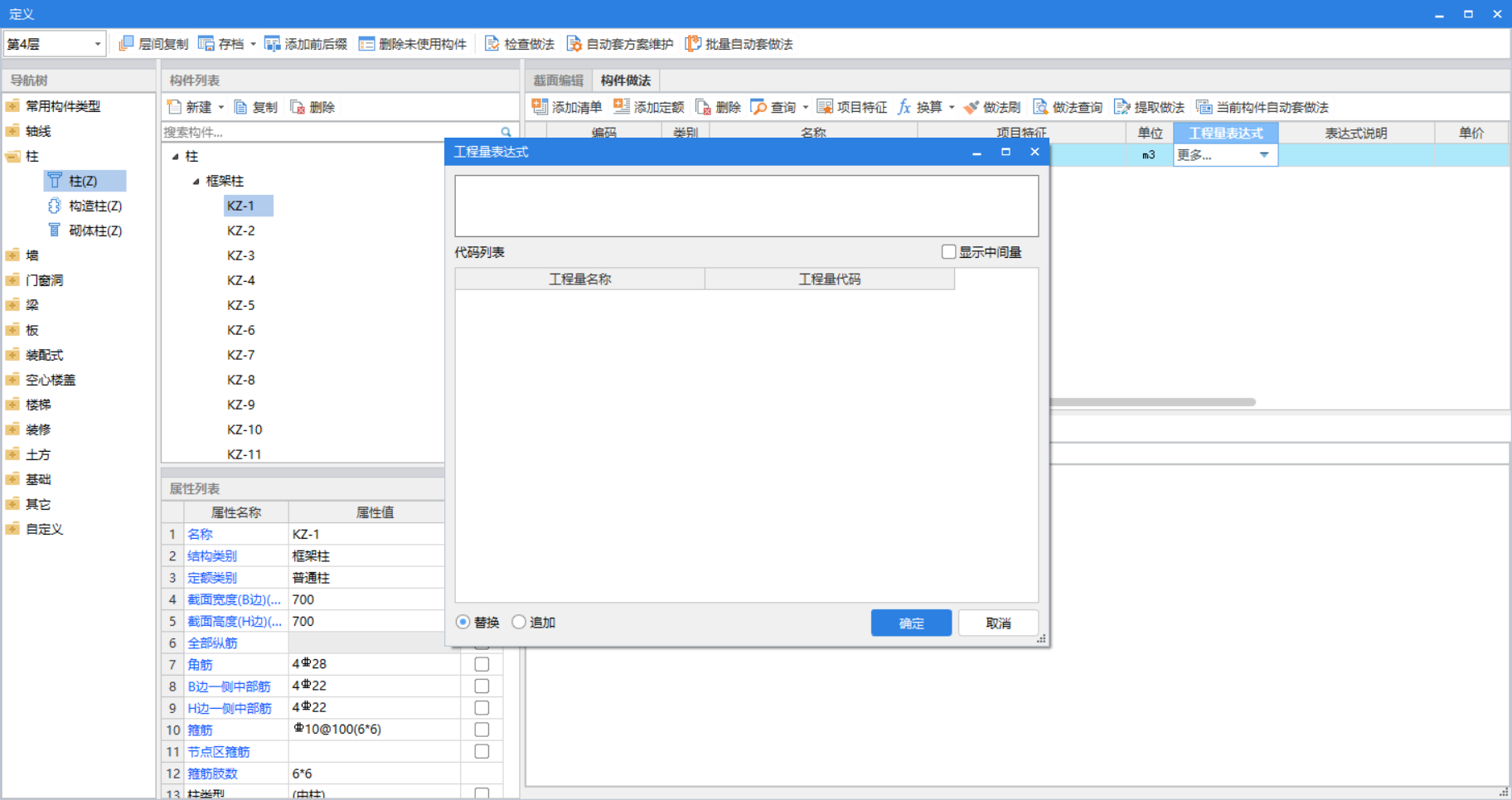The height and width of the screenshot is (800, 1512).
Task: Select the 追加 radio button
Action: coord(519,622)
